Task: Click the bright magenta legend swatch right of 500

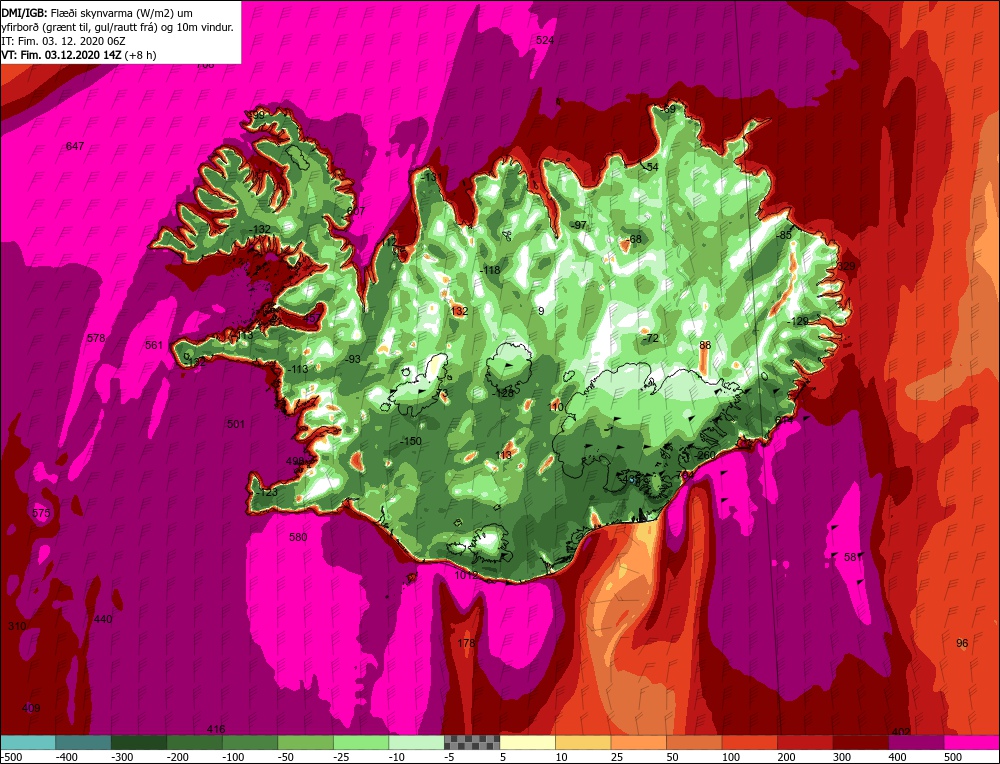Action: [x=971, y=742]
